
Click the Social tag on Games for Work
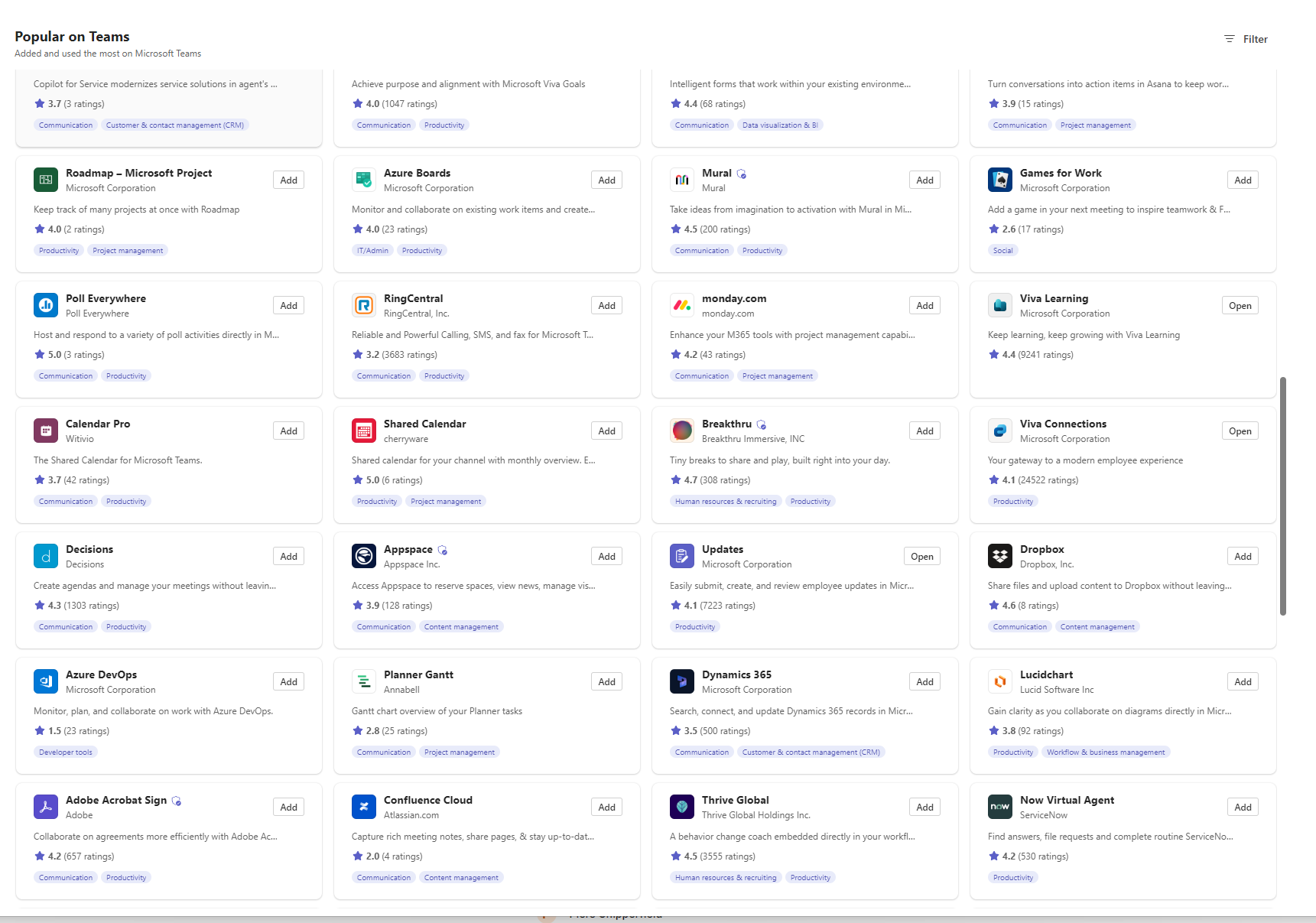pyautogui.click(x=1002, y=251)
